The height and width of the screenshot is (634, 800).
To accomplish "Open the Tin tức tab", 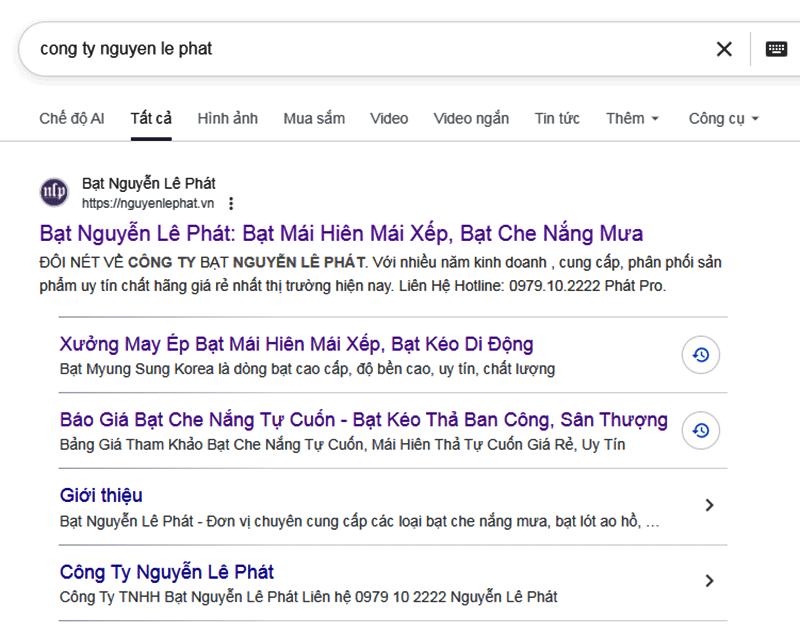I will tap(557, 118).
